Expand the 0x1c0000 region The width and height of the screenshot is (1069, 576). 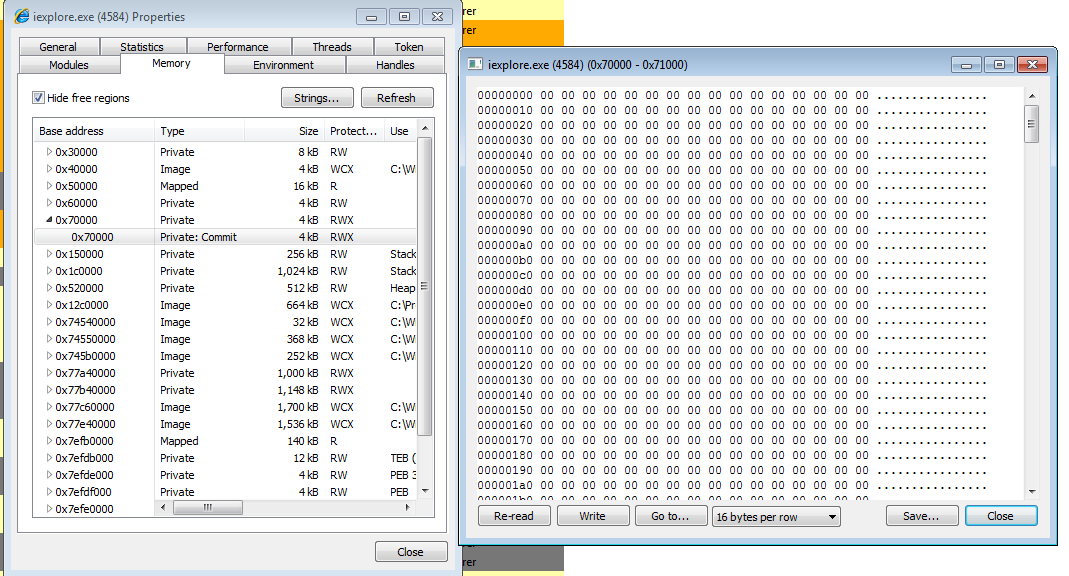(49, 271)
